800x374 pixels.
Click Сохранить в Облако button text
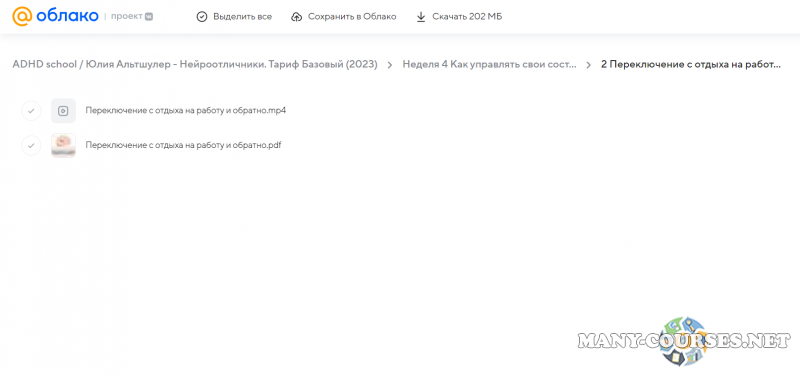(x=352, y=17)
